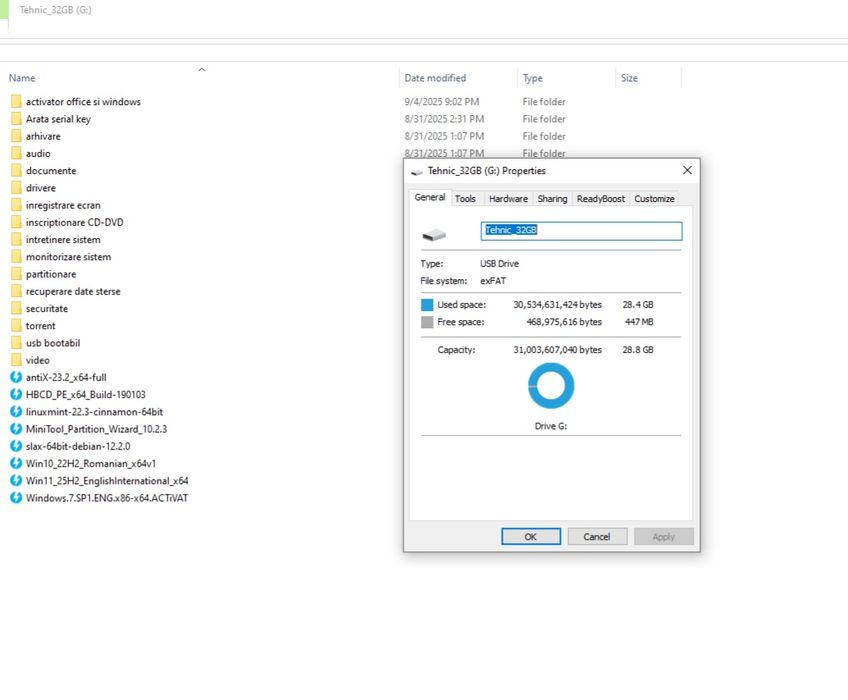Click the drivere folder icon
The width and height of the screenshot is (848, 700).
pyautogui.click(x=16, y=188)
